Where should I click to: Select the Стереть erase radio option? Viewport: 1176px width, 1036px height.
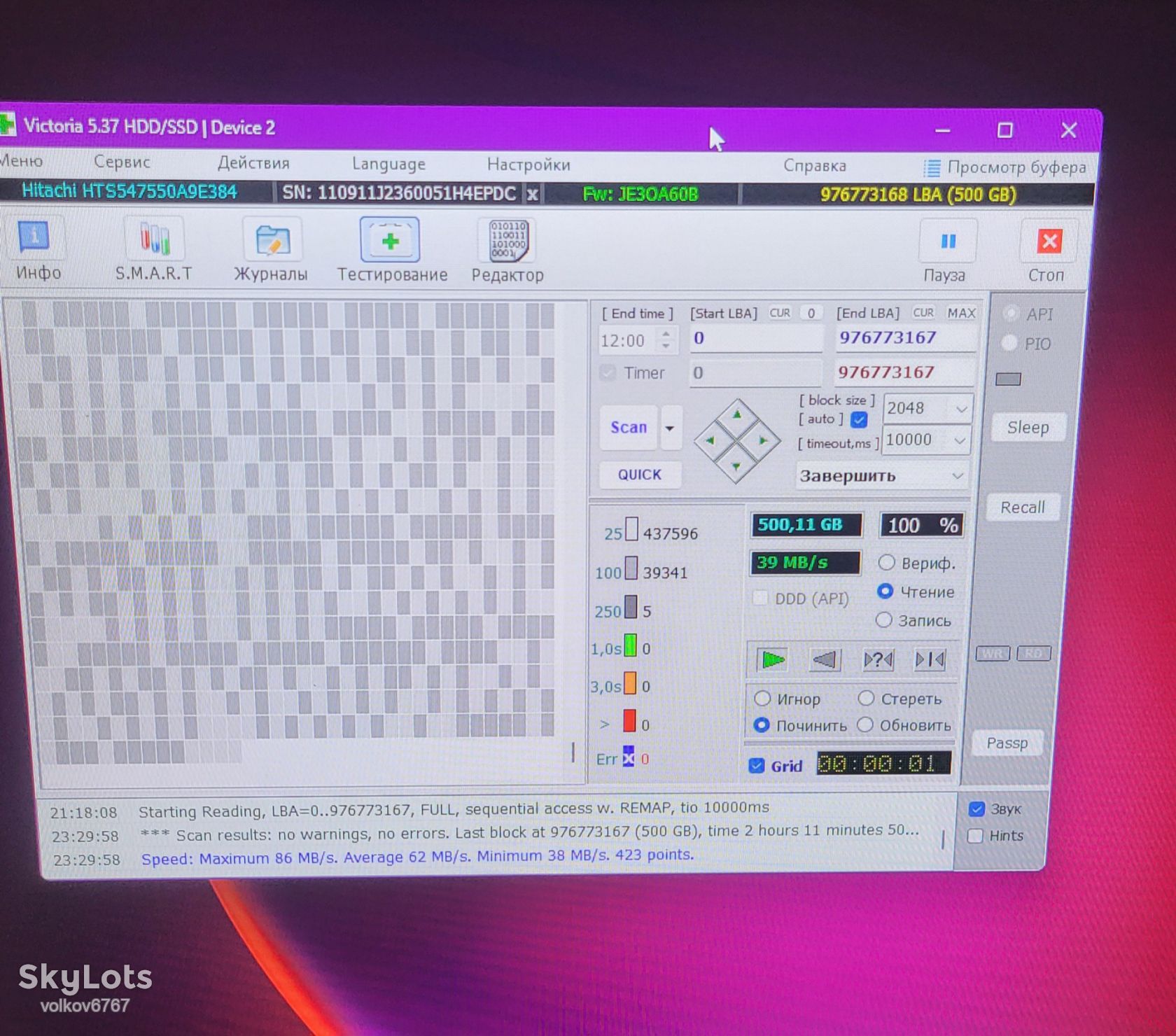click(866, 698)
